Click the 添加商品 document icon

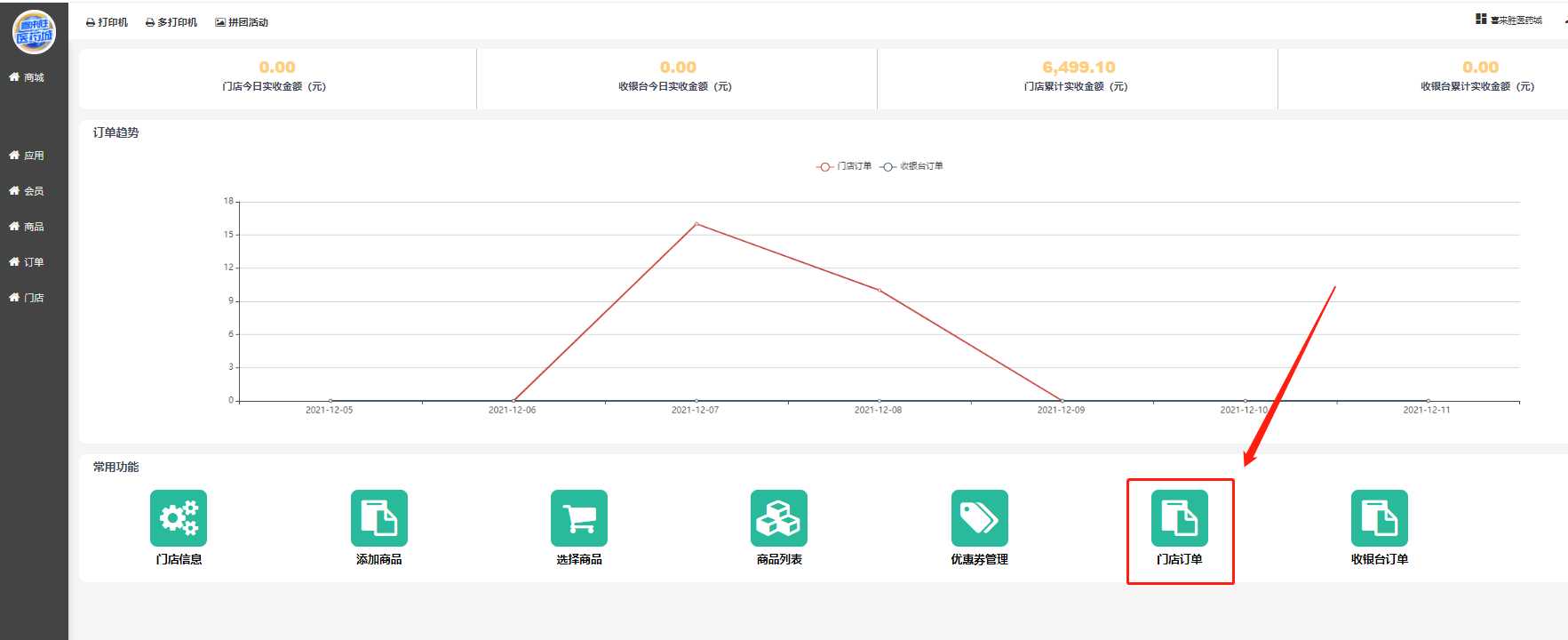point(379,518)
